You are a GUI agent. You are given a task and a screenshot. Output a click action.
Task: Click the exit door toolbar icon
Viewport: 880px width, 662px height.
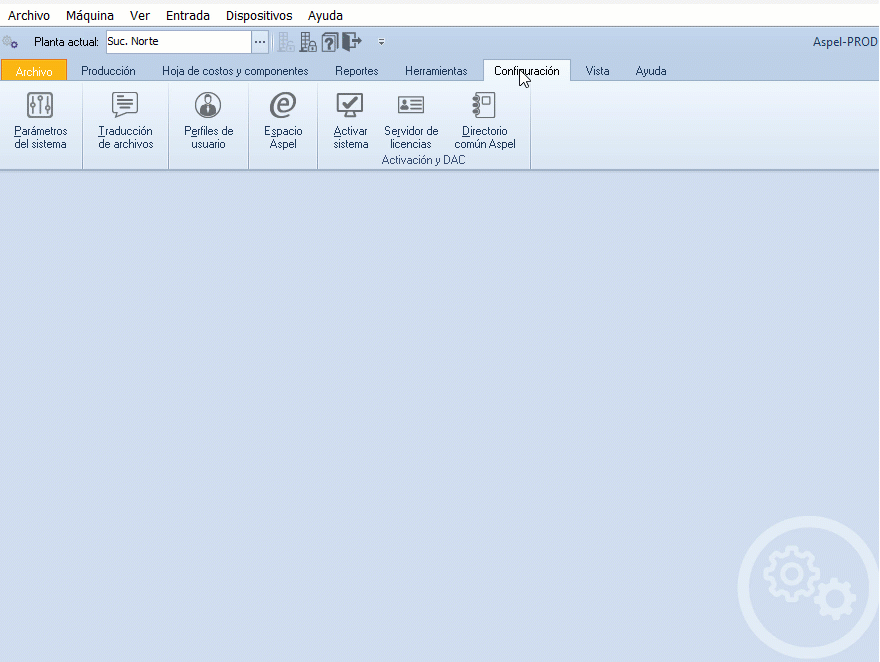(350, 42)
